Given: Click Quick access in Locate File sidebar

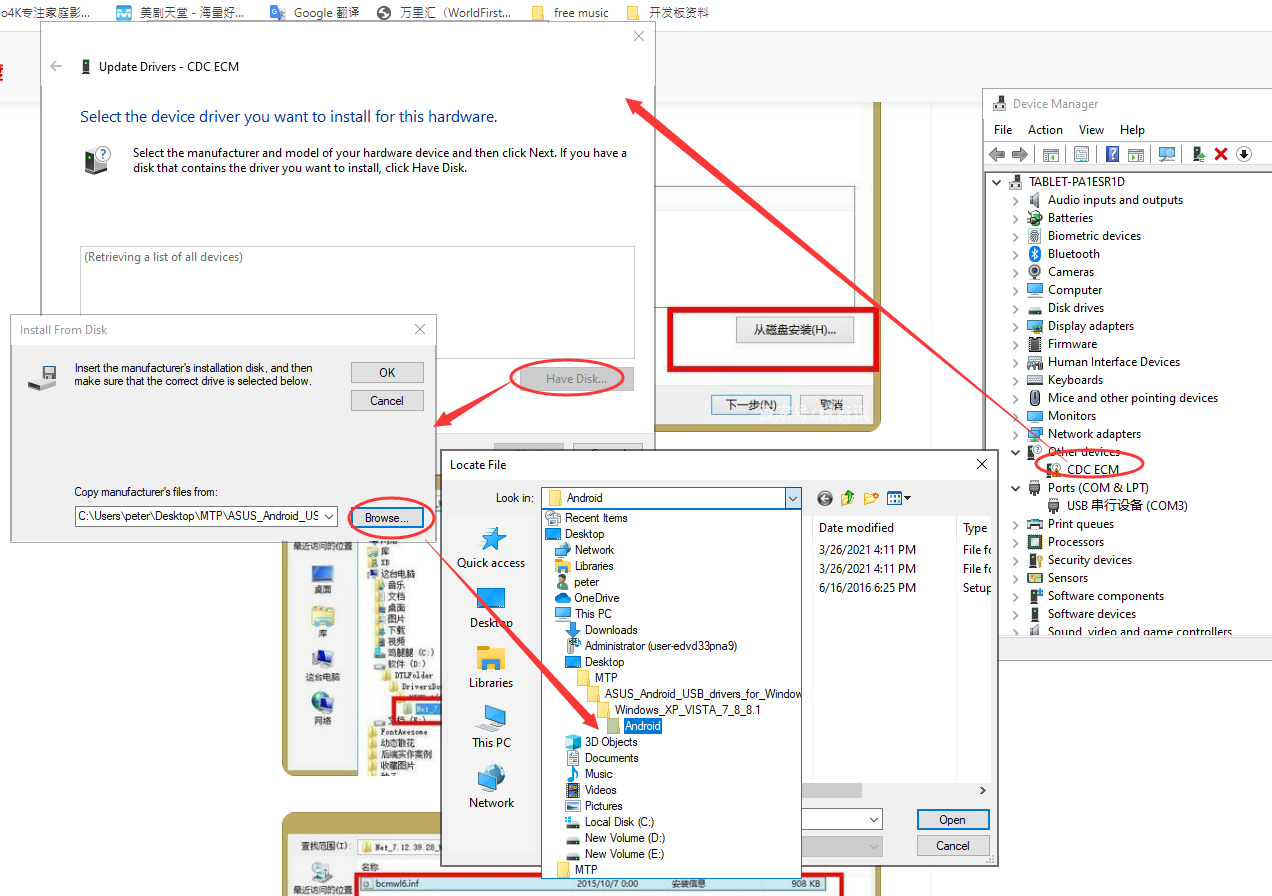Looking at the screenshot, I should [491, 548].
